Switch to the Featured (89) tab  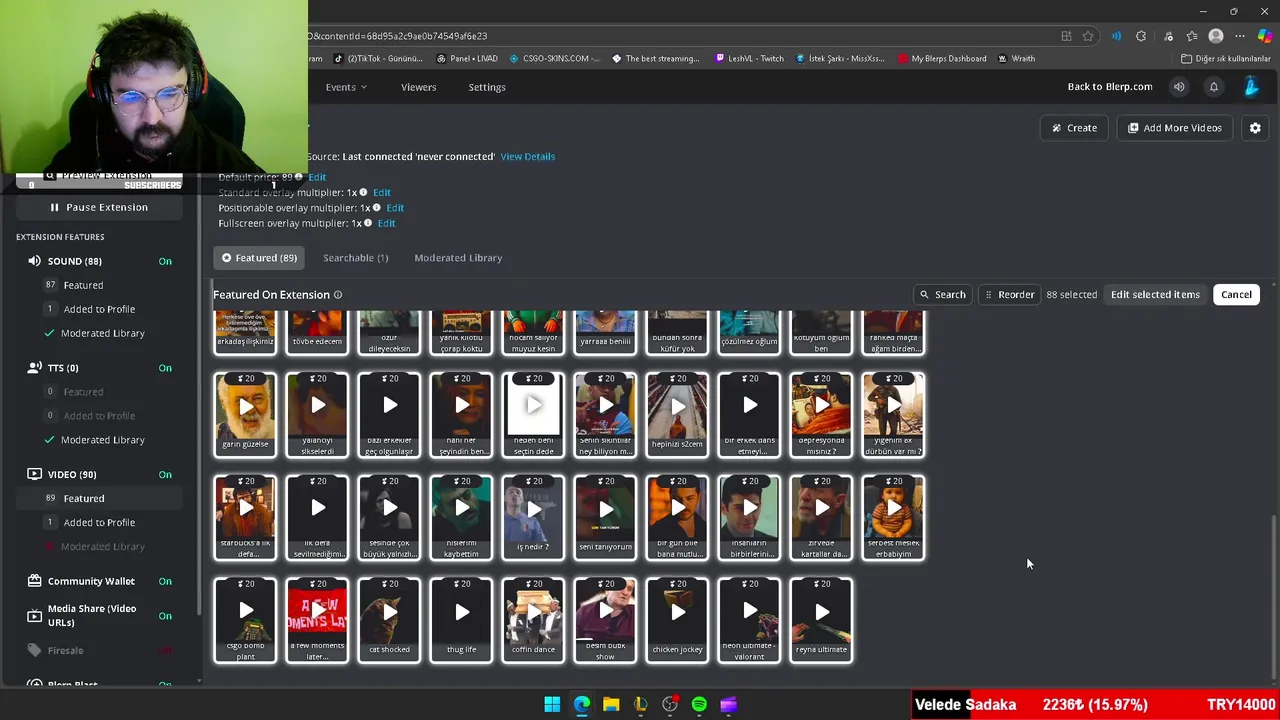(x=259, y=258)
